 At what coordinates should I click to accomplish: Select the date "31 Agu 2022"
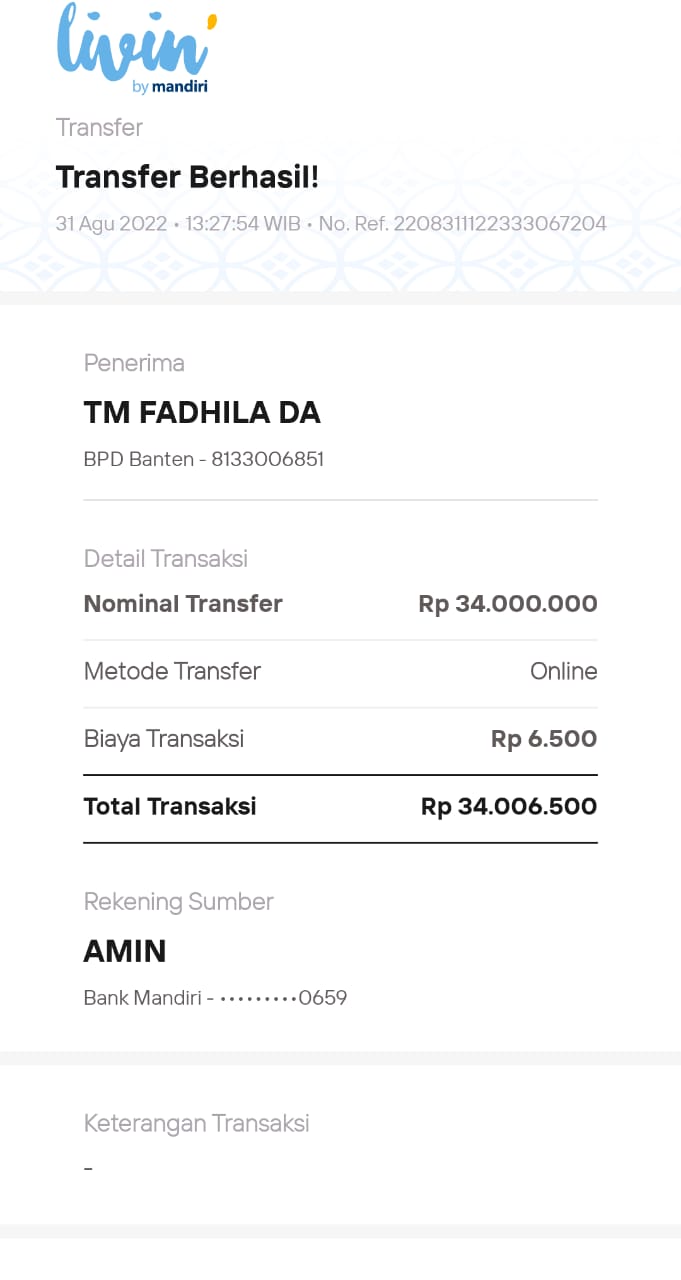point(111,224)
